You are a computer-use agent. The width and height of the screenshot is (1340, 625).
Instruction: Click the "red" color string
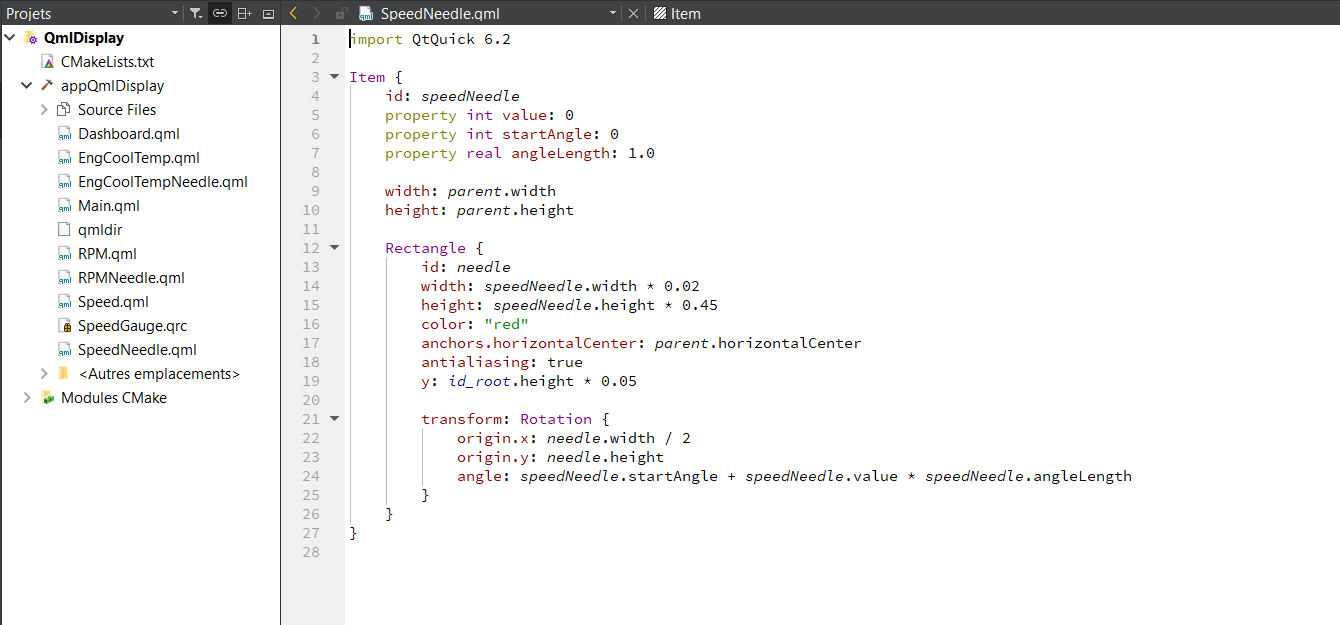[x=505, y=324]
